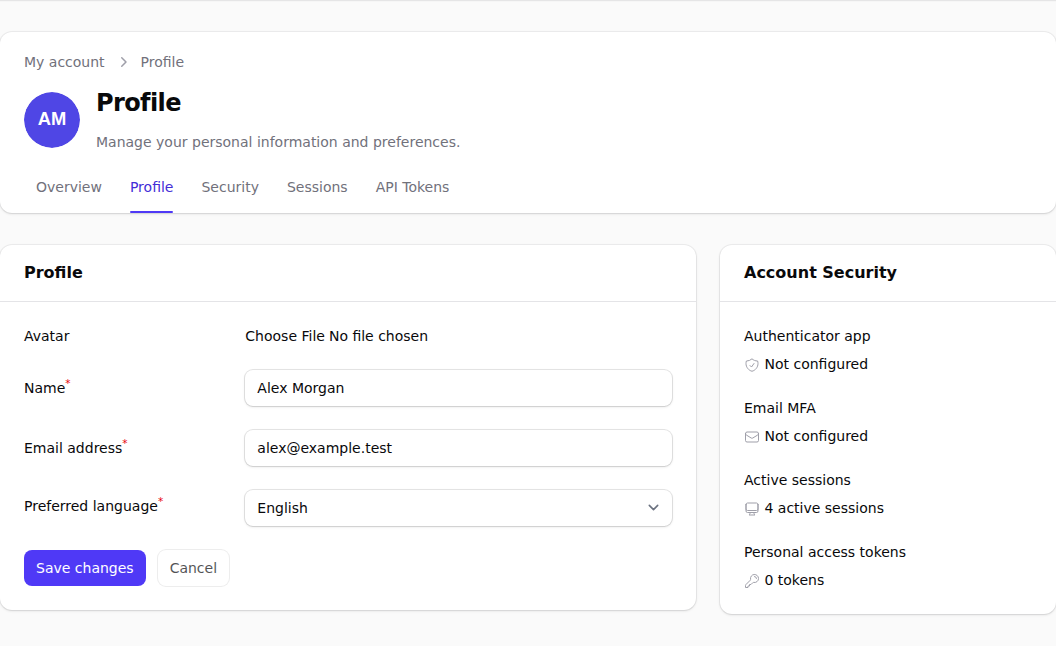This screenshot has height=646, width=1056.
Task: Choose an avatar file to upload
Action: click(285, 336)
